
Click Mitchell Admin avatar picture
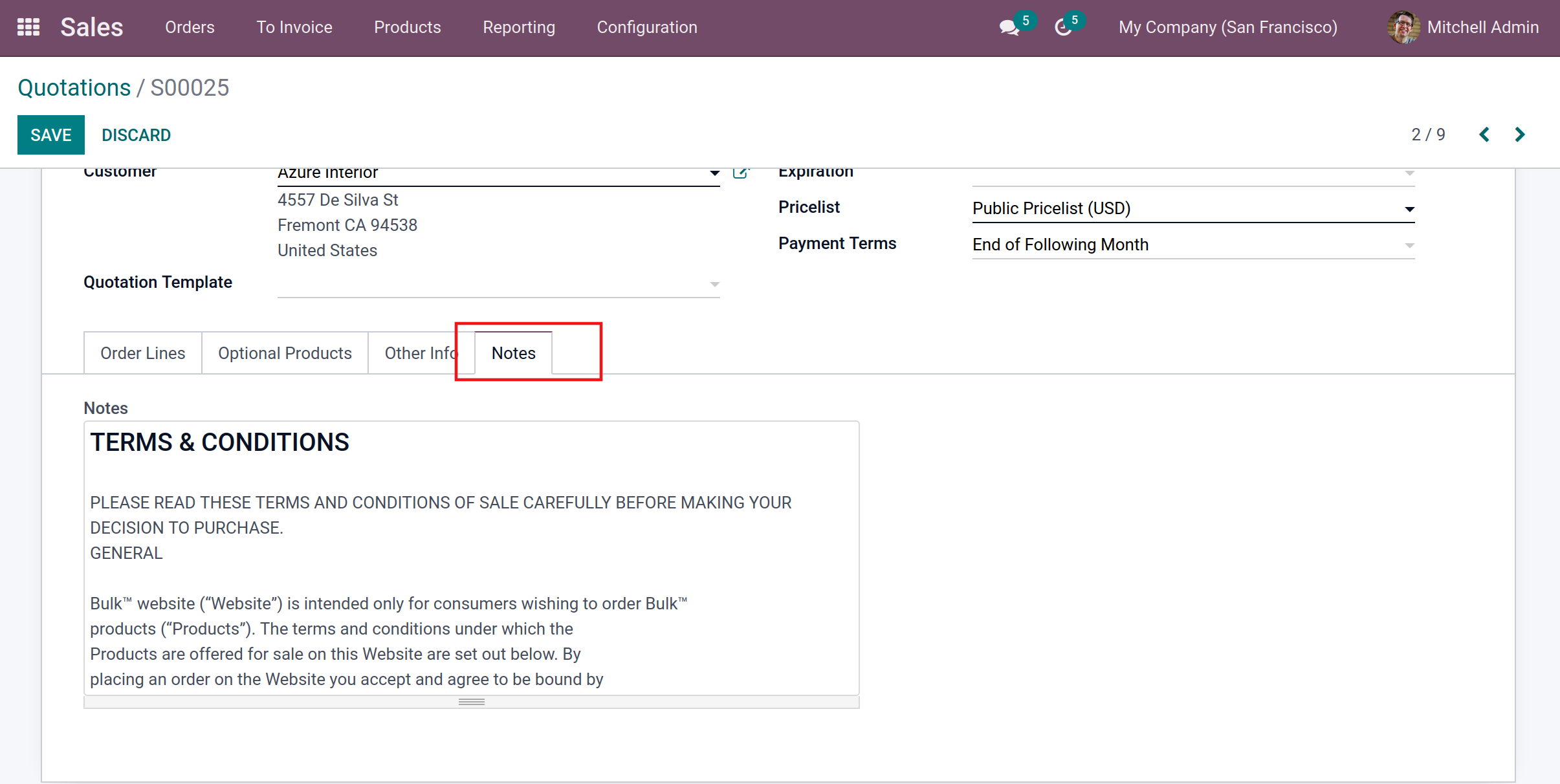pos(1403,27)
